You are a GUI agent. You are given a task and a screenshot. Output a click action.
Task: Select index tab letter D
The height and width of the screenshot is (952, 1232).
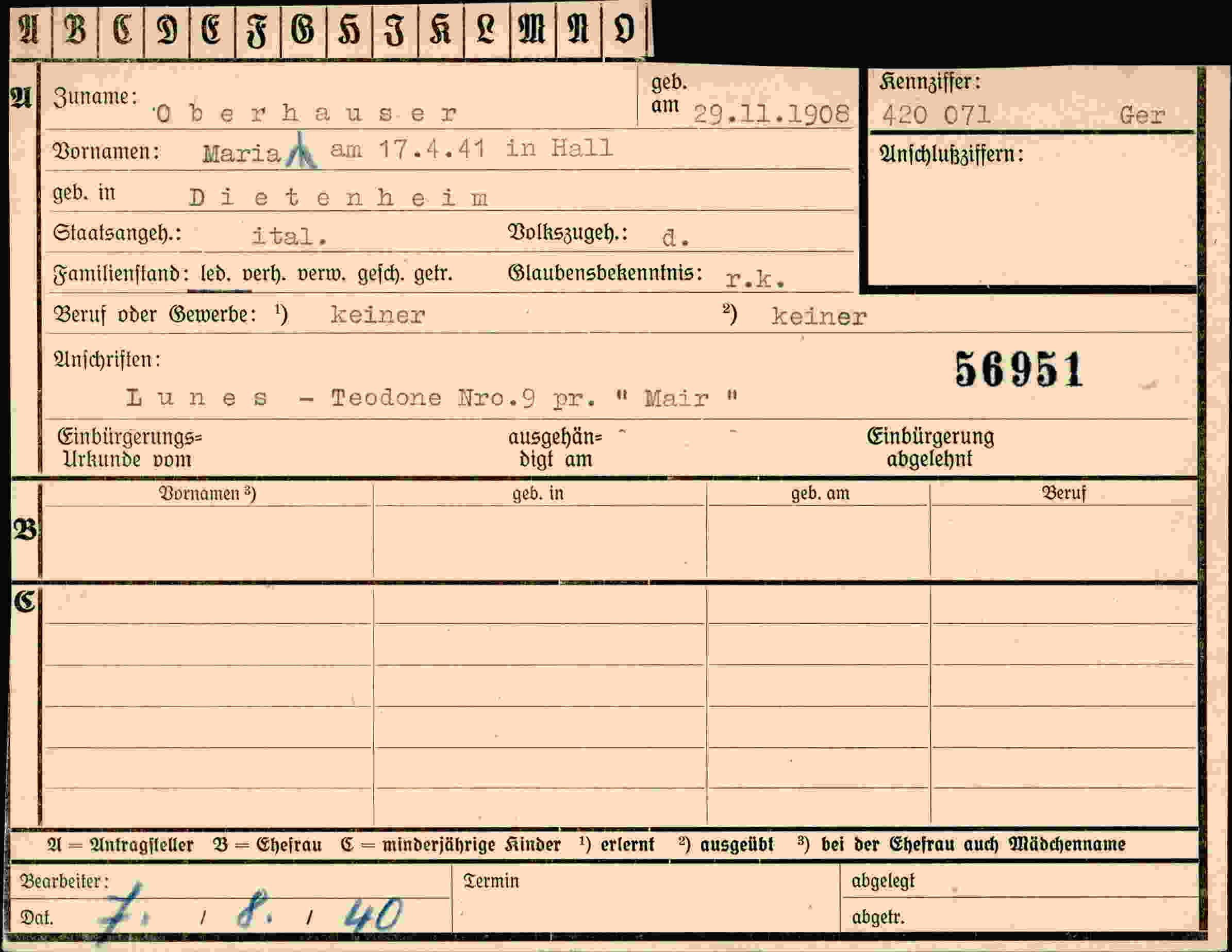[x=167, y=29]
